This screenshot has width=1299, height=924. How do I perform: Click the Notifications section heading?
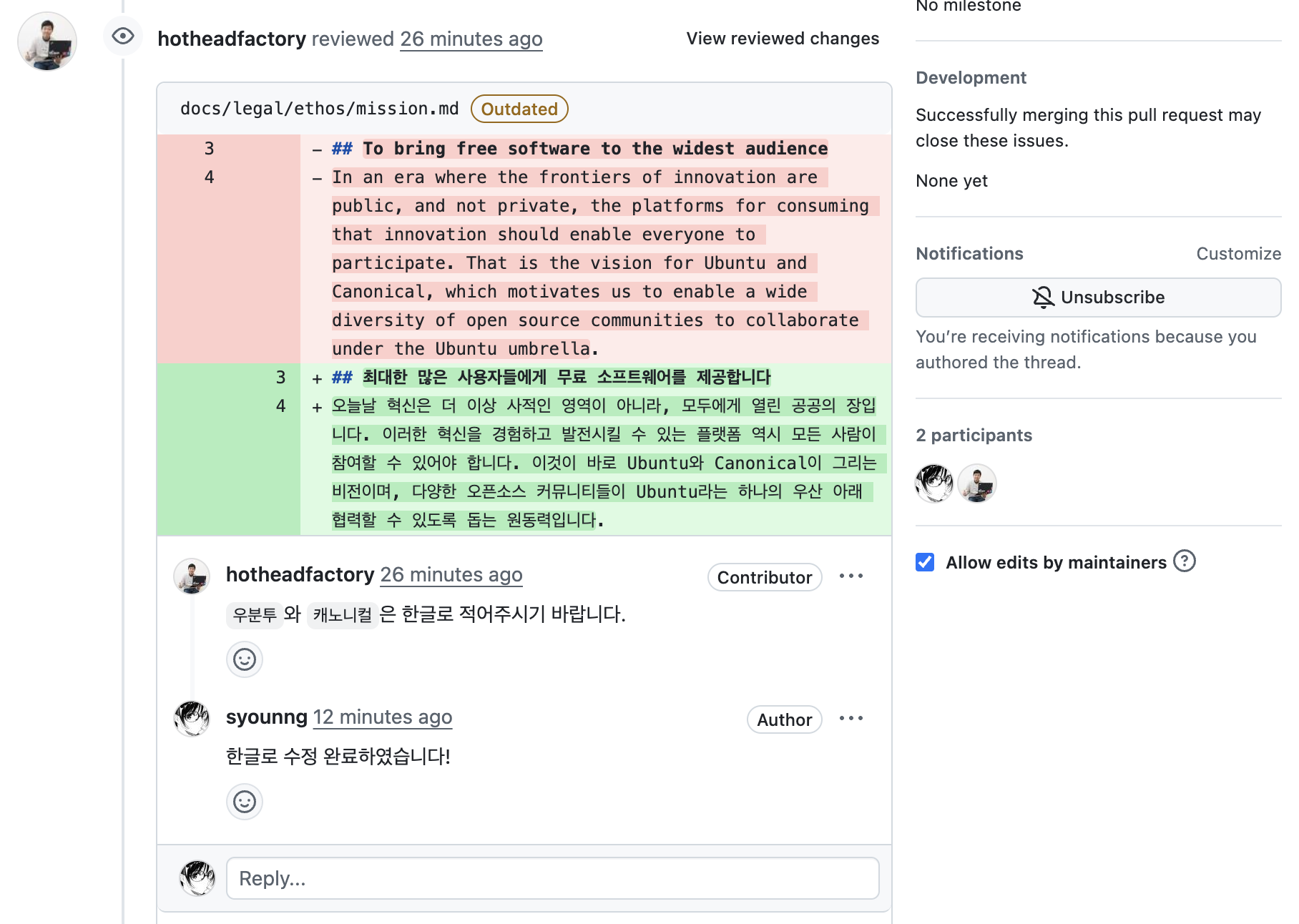[x=969, y=253]
